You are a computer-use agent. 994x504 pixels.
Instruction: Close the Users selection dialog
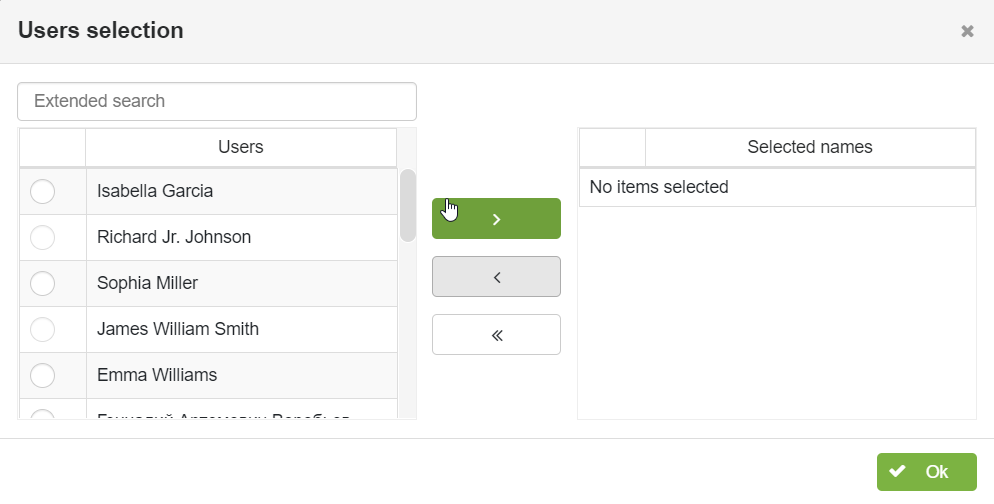point(967,31)
